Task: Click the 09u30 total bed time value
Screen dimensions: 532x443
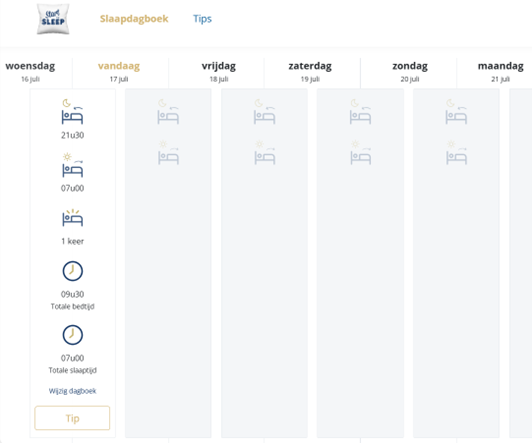Action: [73, 294]
